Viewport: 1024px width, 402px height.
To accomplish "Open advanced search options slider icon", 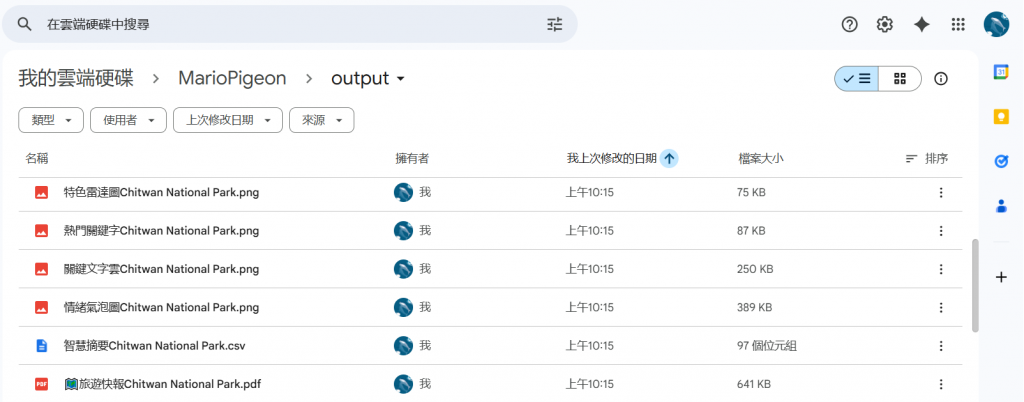I will [554, 25].
